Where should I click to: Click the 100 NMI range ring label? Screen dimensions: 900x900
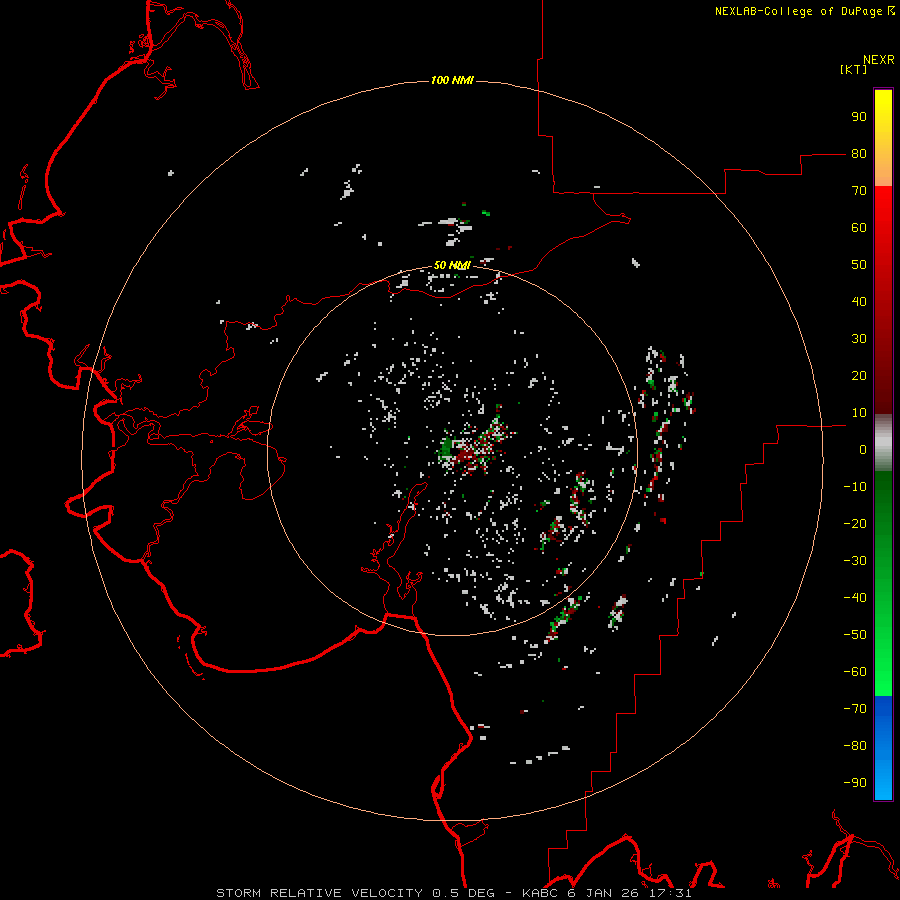point(452,80)
